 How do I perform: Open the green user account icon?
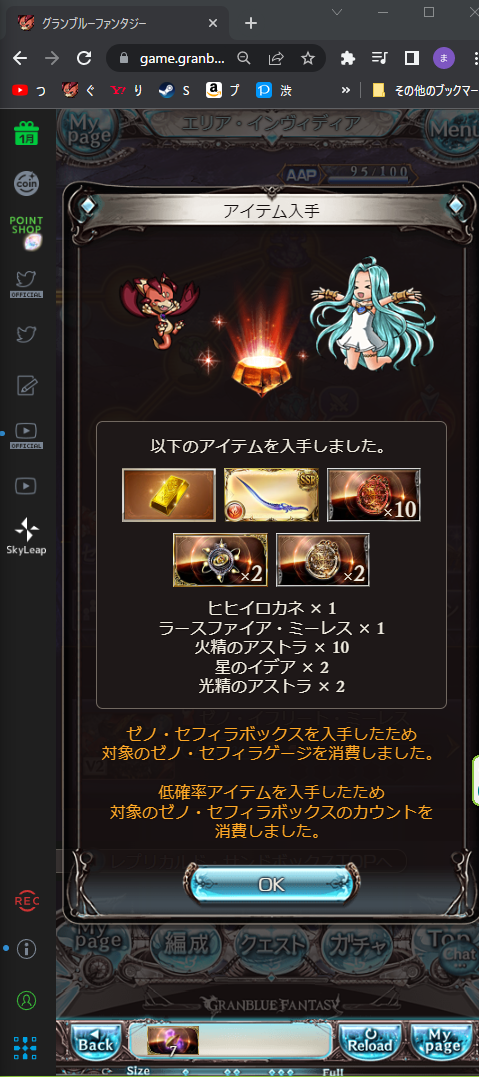point(26,999)
